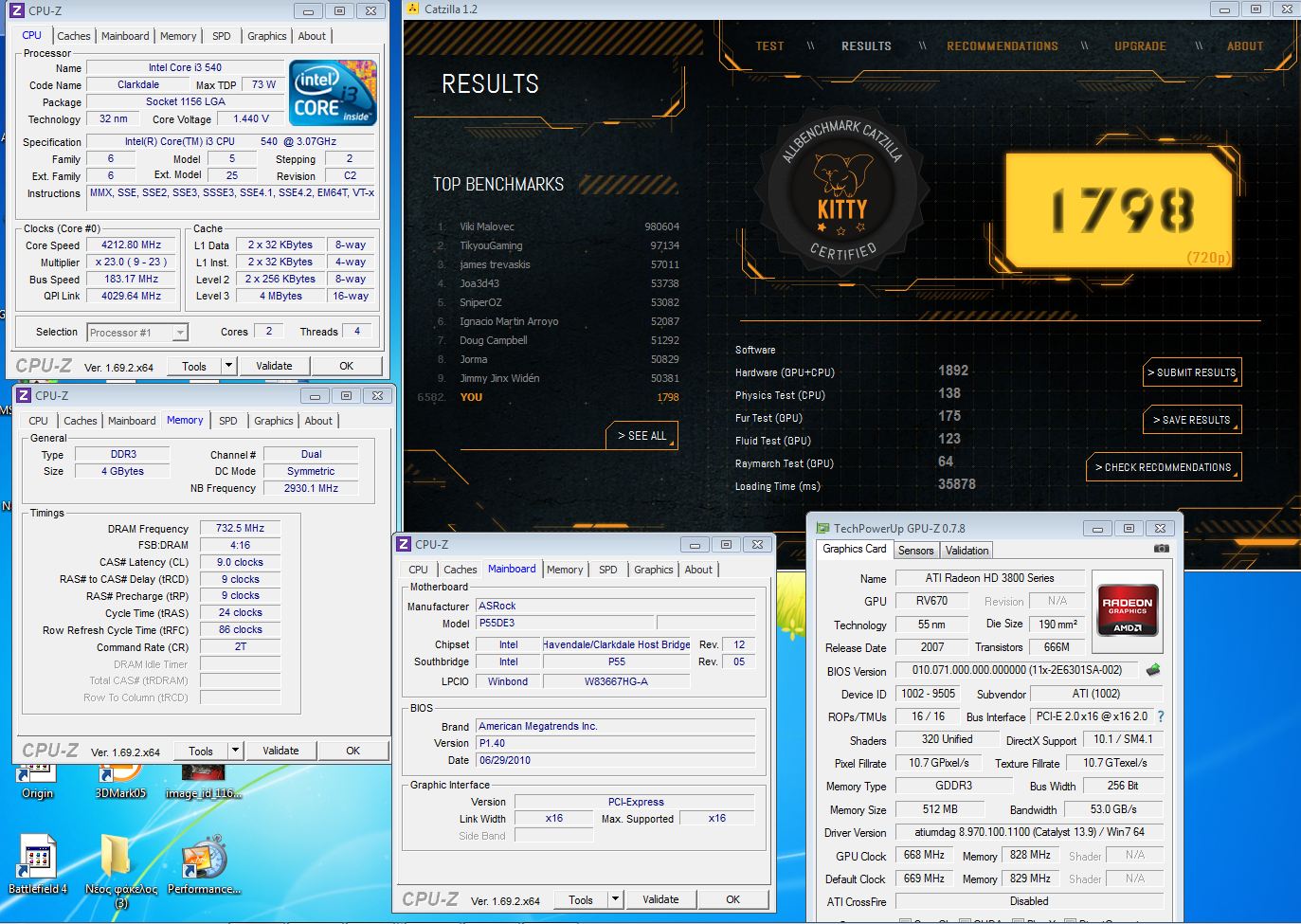Click the GPU-Z Driver Version field
1301x924 pixels.
(x=1029, y=832)
